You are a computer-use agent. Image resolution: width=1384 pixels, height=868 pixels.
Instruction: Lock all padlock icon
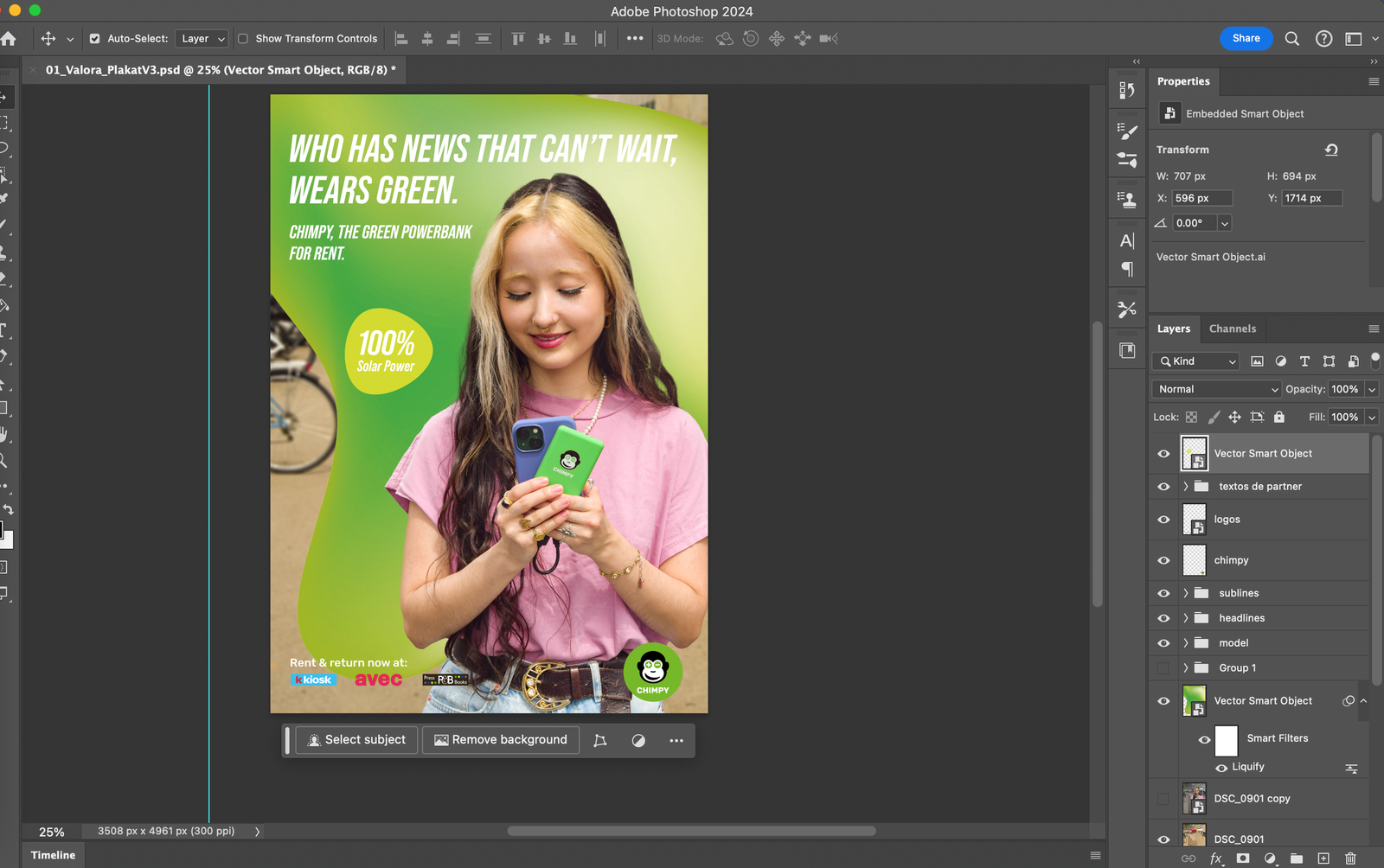[x=1279, y=417]
